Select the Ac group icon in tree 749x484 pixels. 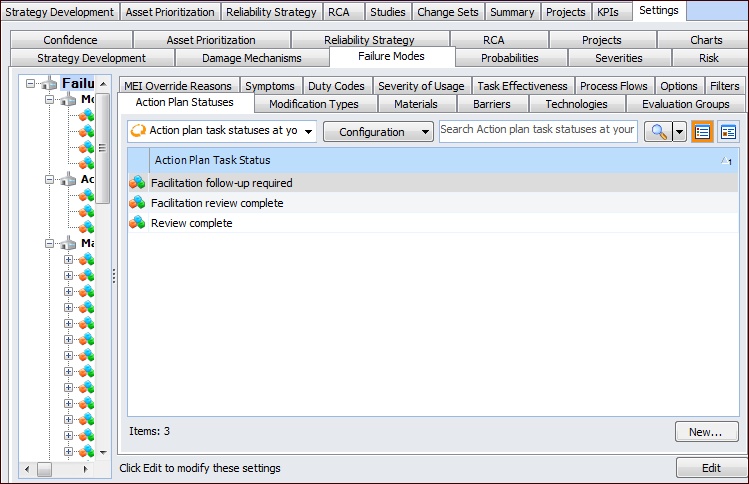point(68,180)
